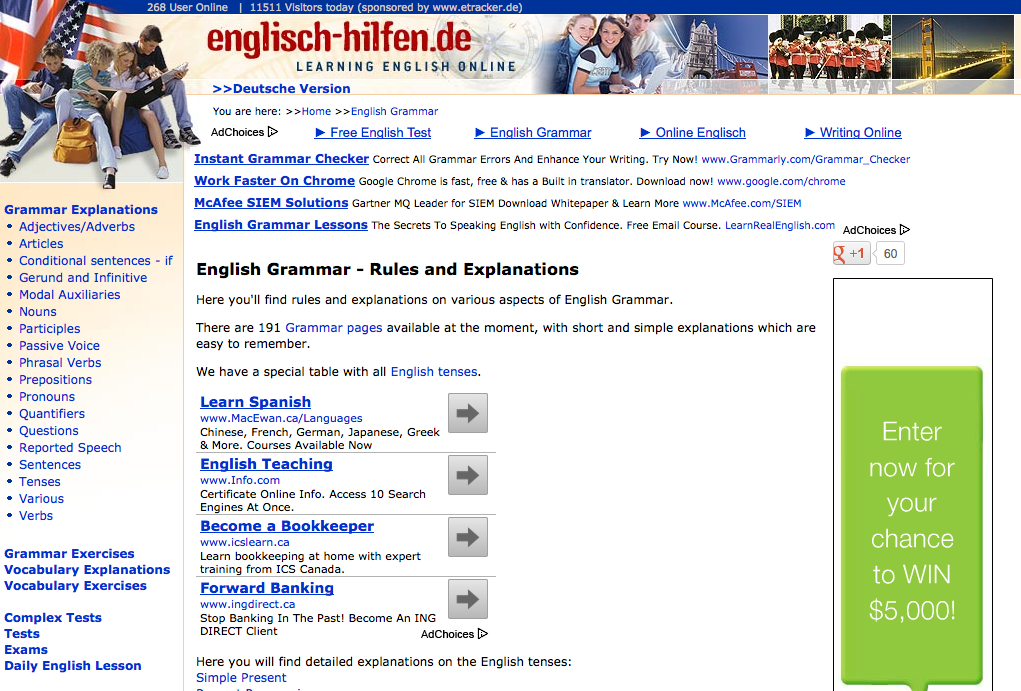Click the Google +1 button
Image resolution: width=1021 pixels, height=691 pixels.
tap(851, 253)
